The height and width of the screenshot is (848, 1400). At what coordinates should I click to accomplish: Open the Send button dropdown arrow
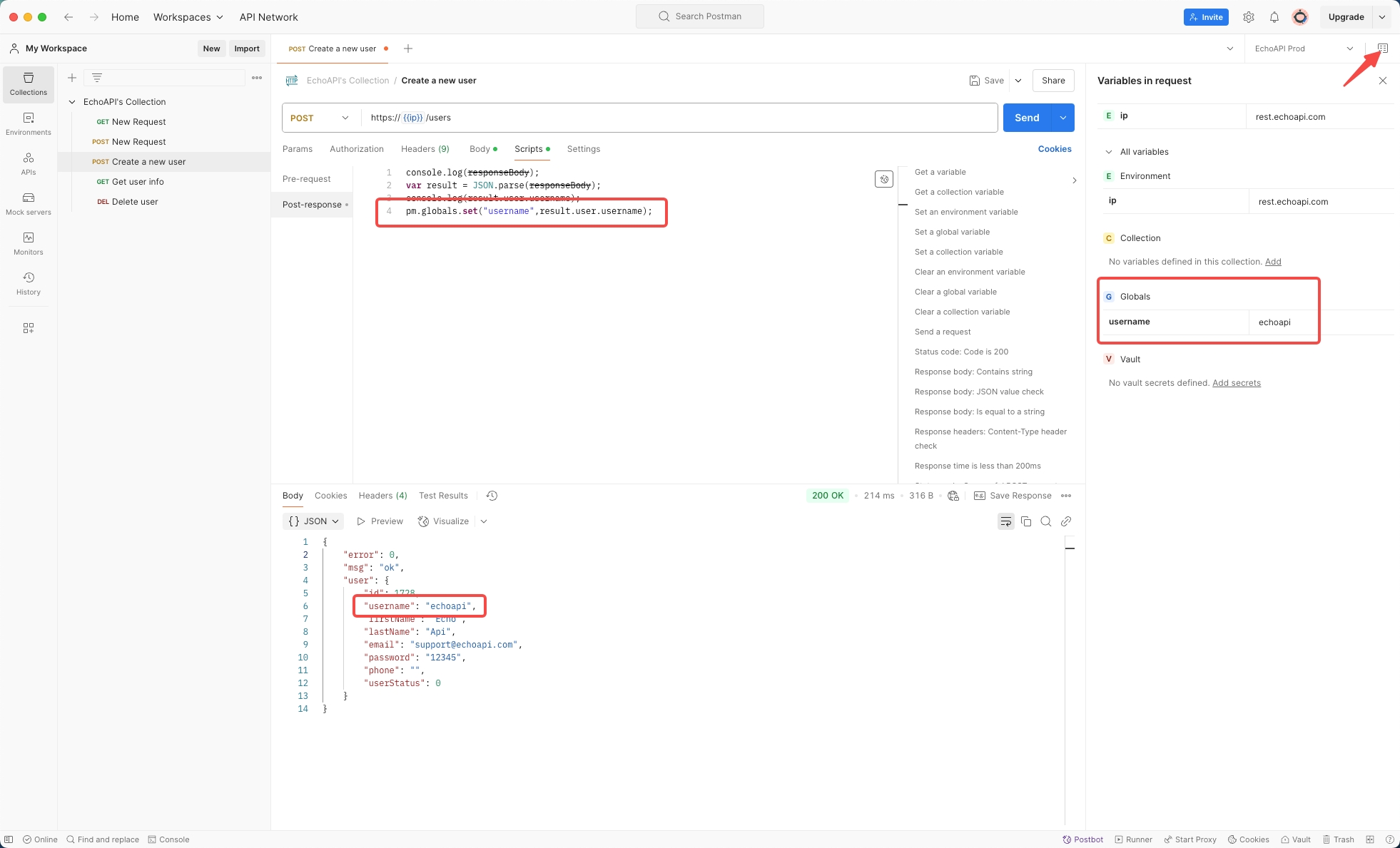pos(1063,118)
